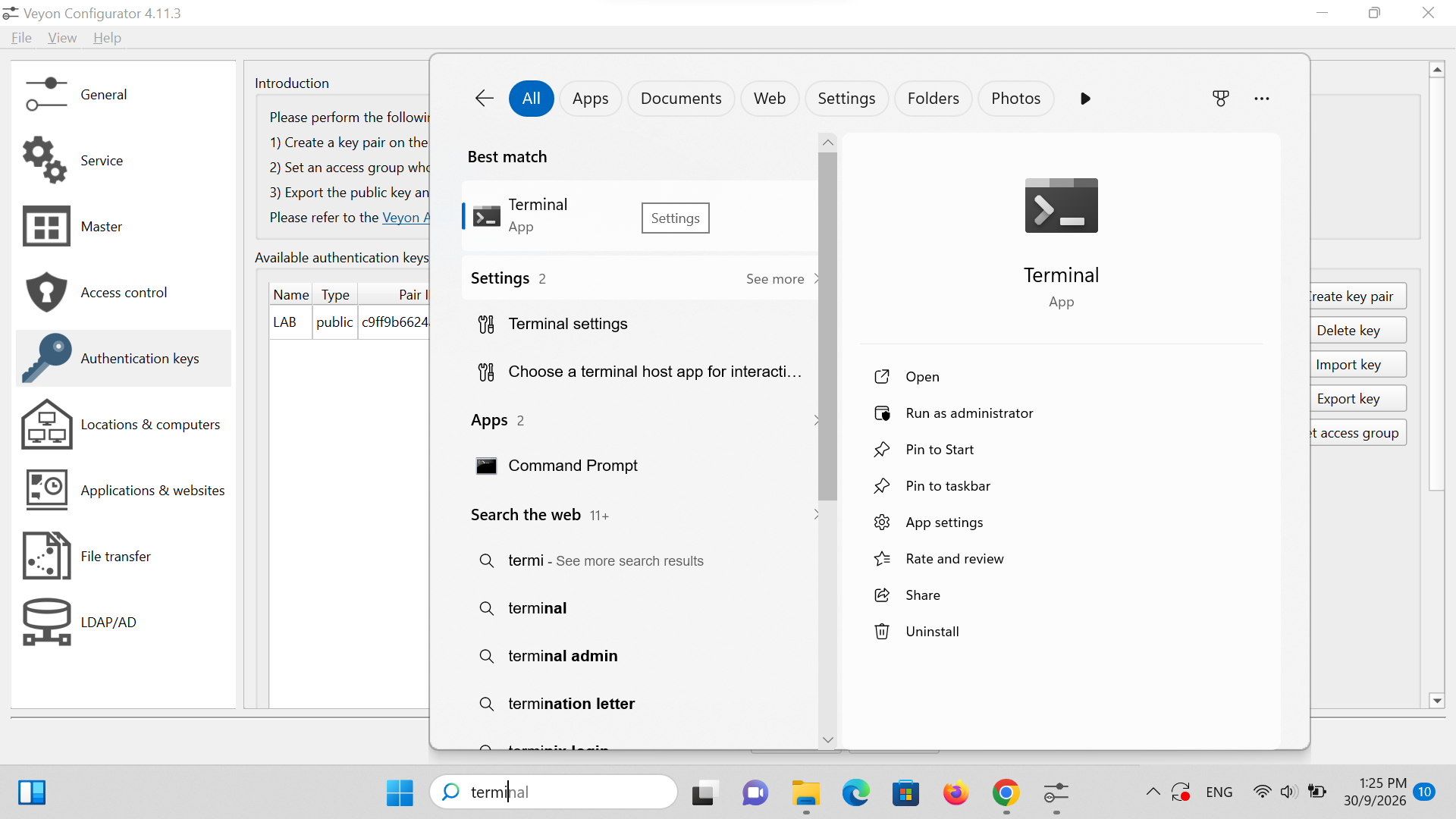Select the Authentication keys key icon
1456x819 pixels.
click(46, 358)
